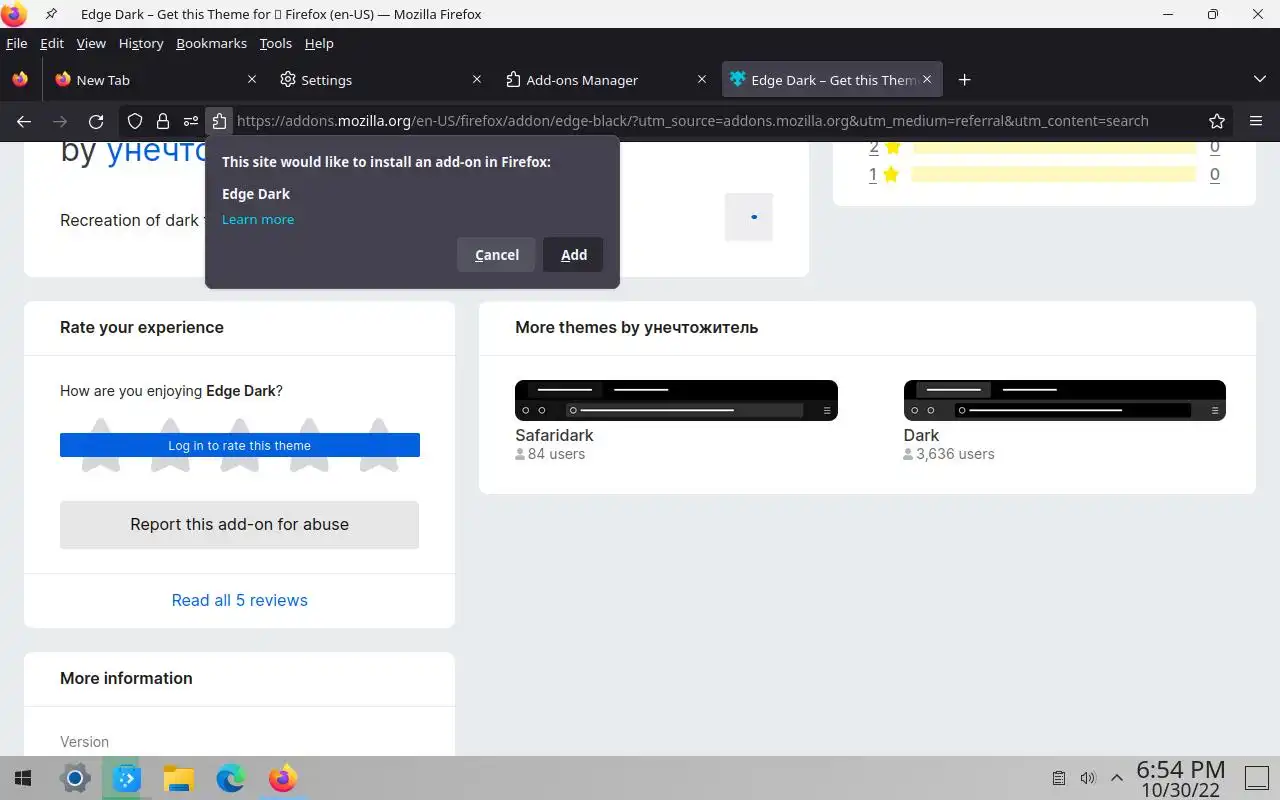Screen dimensions: 1280x800
Task: Click the Dark theme title link
Action: (x=921, y=435)
